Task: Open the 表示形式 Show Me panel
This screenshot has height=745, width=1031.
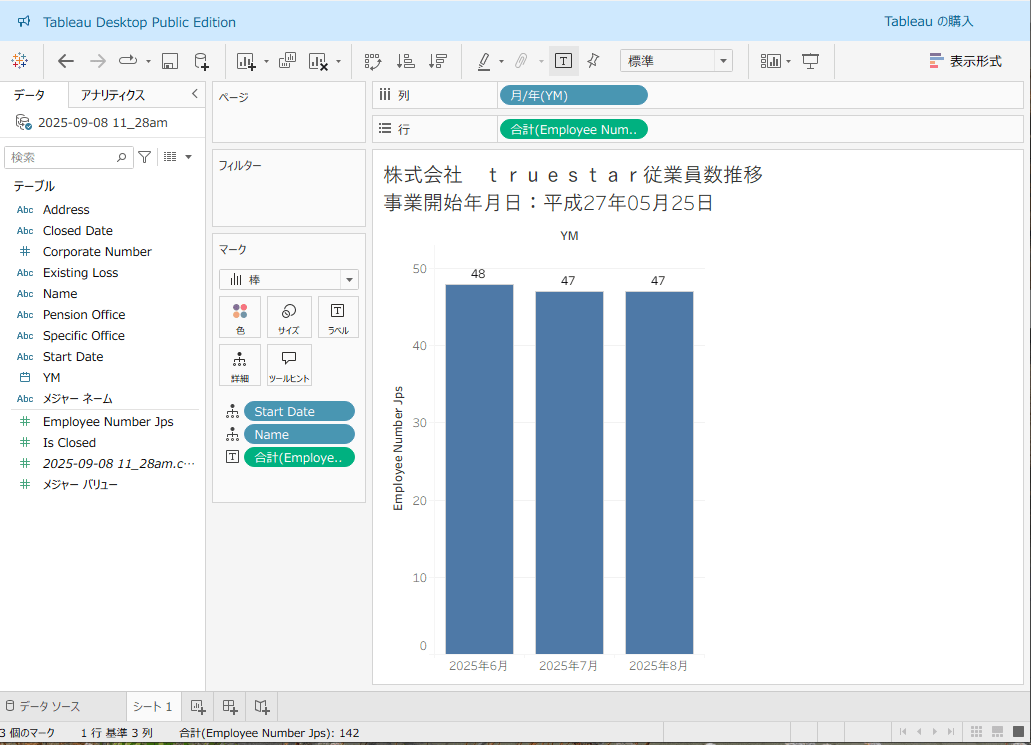Action: click(x=965, y=61)
